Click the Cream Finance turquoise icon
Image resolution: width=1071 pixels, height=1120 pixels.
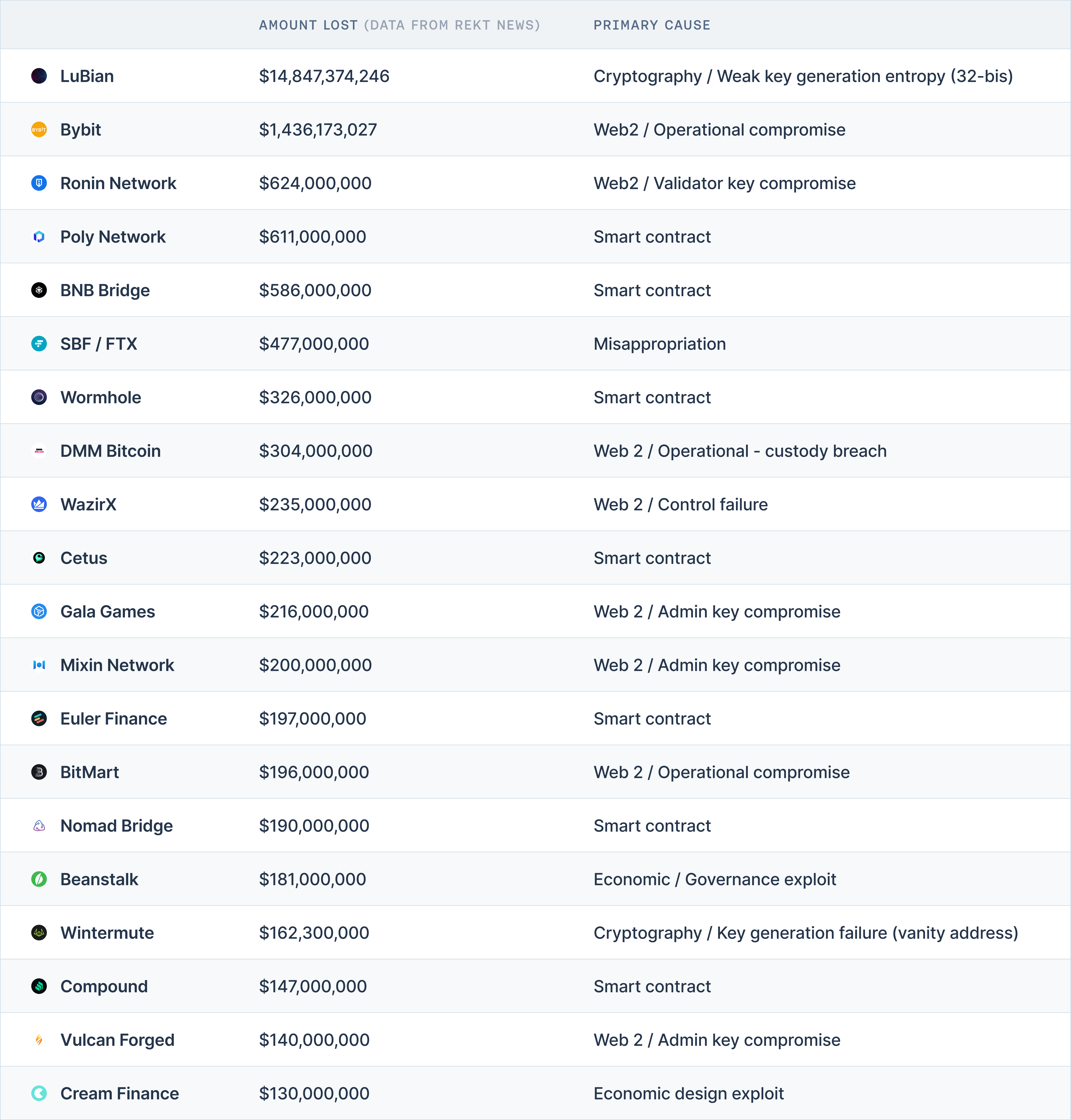pos(39,1093)
